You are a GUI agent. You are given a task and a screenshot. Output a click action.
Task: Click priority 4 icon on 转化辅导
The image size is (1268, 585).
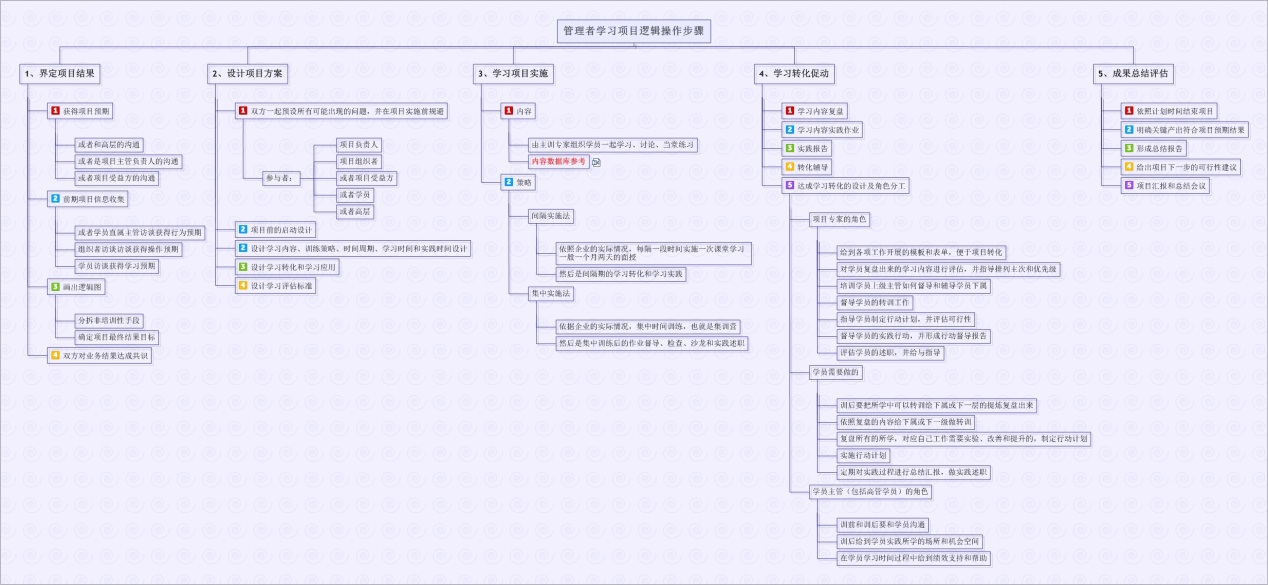point(789,167)
